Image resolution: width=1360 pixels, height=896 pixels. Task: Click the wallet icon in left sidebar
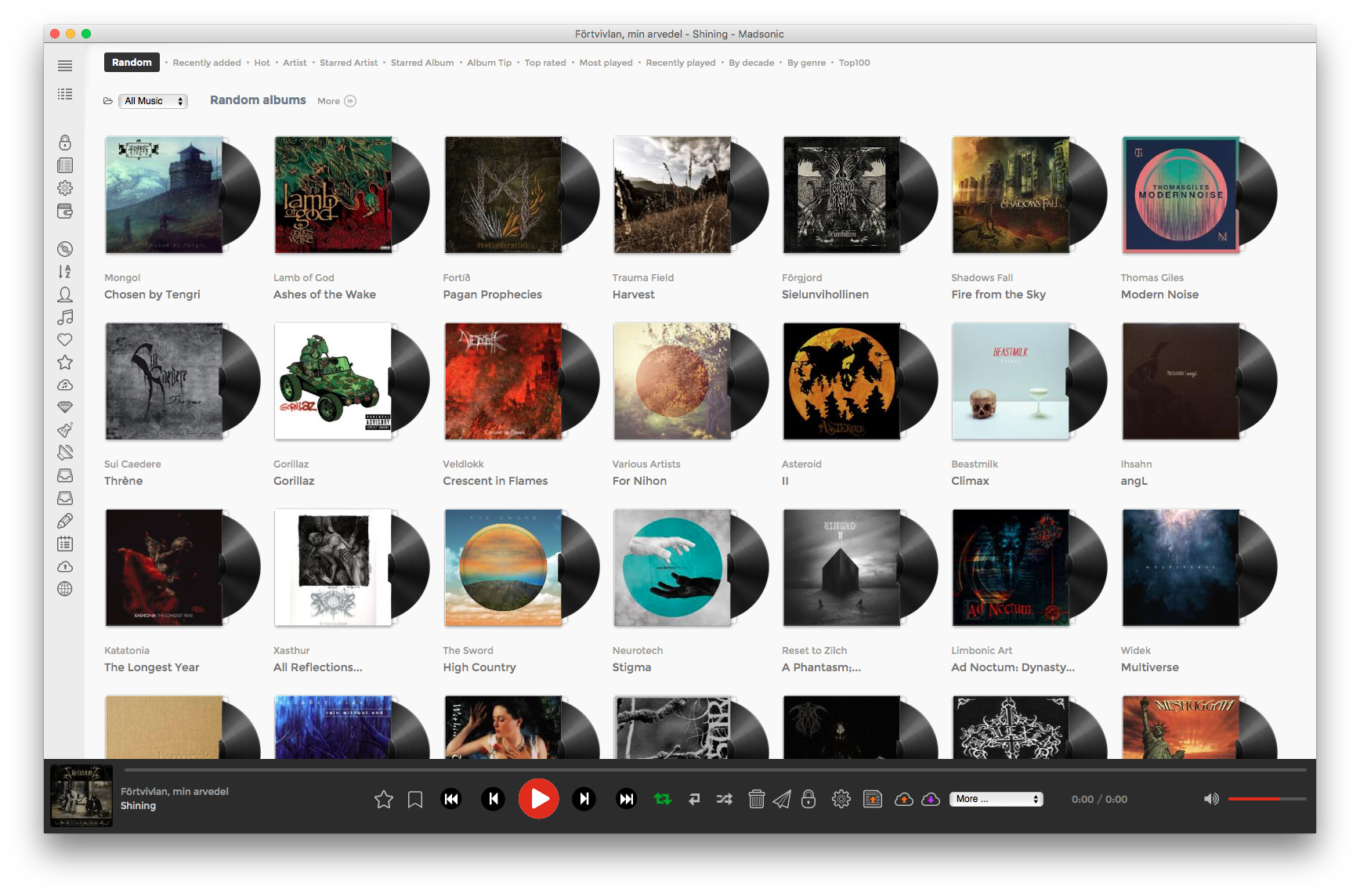tap(65, 211)
